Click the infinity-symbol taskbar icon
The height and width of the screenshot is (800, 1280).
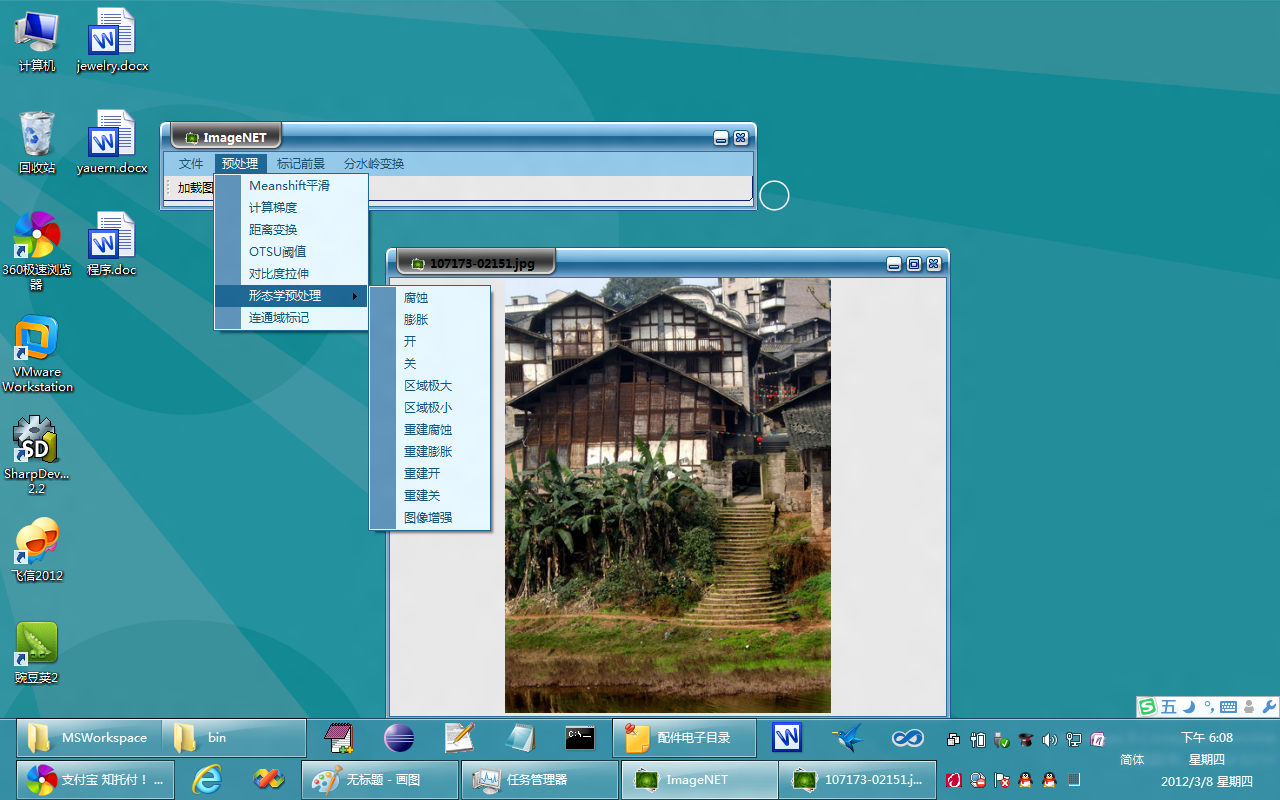907,738
